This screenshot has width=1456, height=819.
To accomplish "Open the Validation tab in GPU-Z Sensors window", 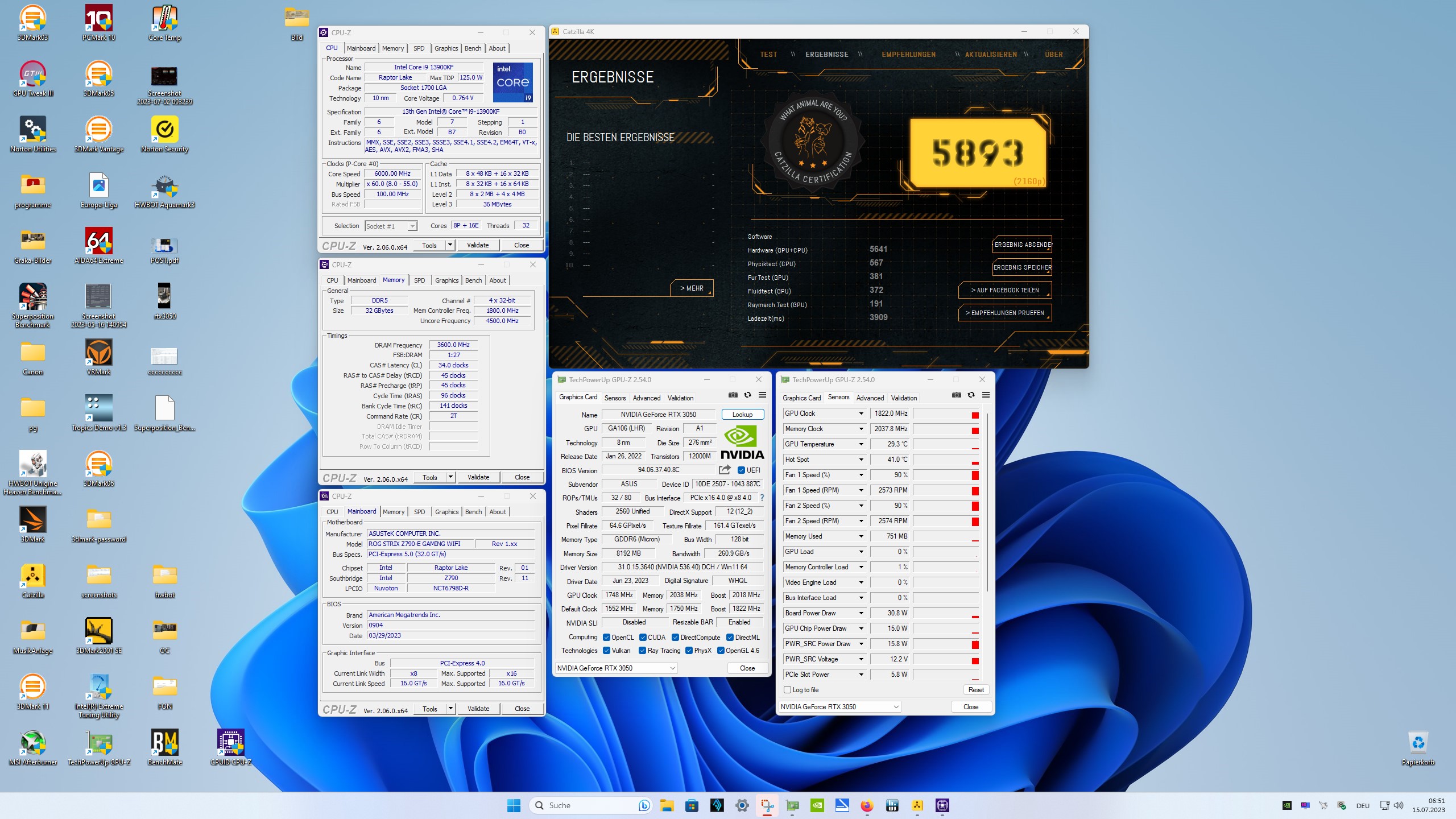I will pos(904,398).
